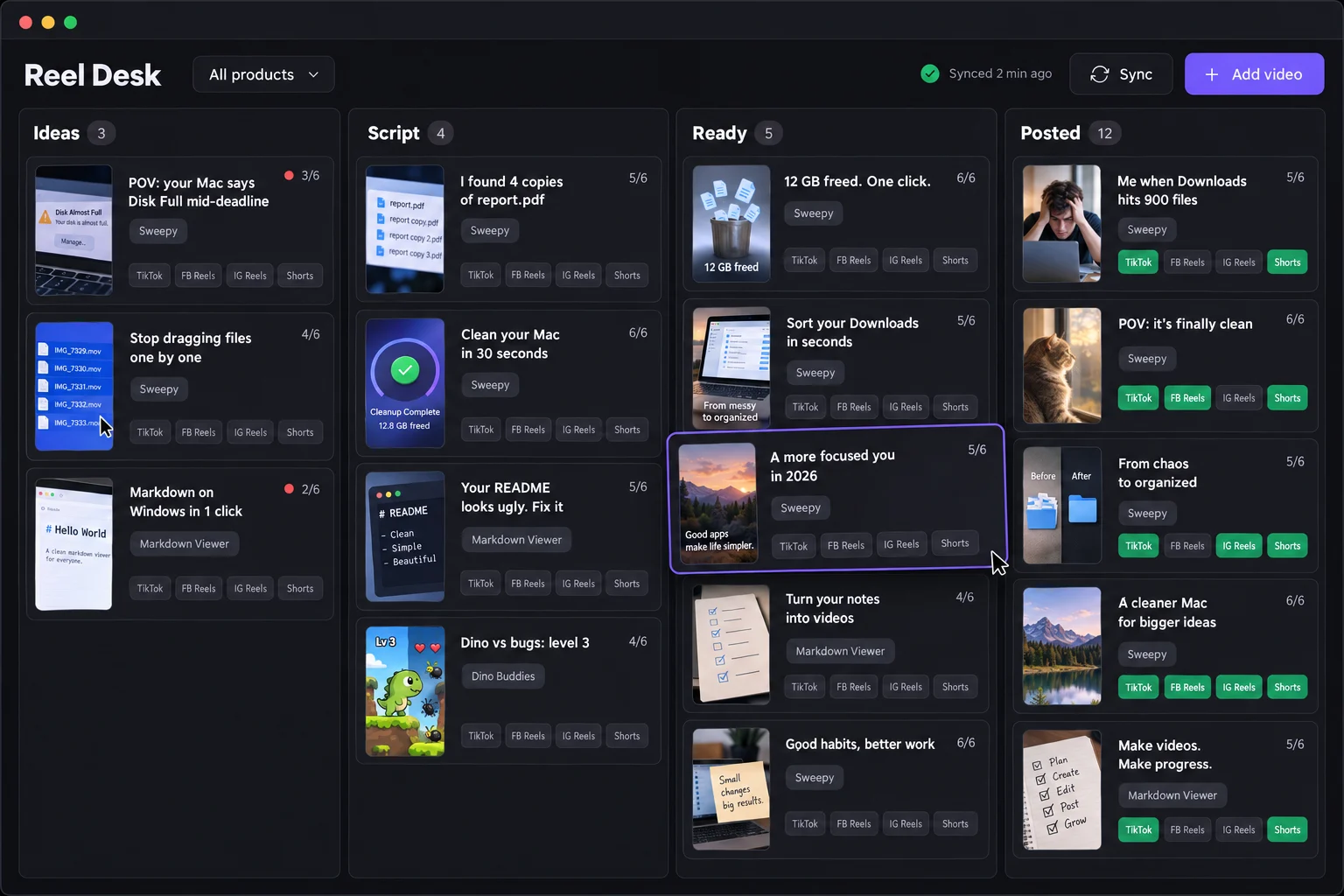Image resolution: width=1344 pixels, height=896 pixels.
Task: Click the Dino Buddies product tag
Action: (x=503, y=676)
